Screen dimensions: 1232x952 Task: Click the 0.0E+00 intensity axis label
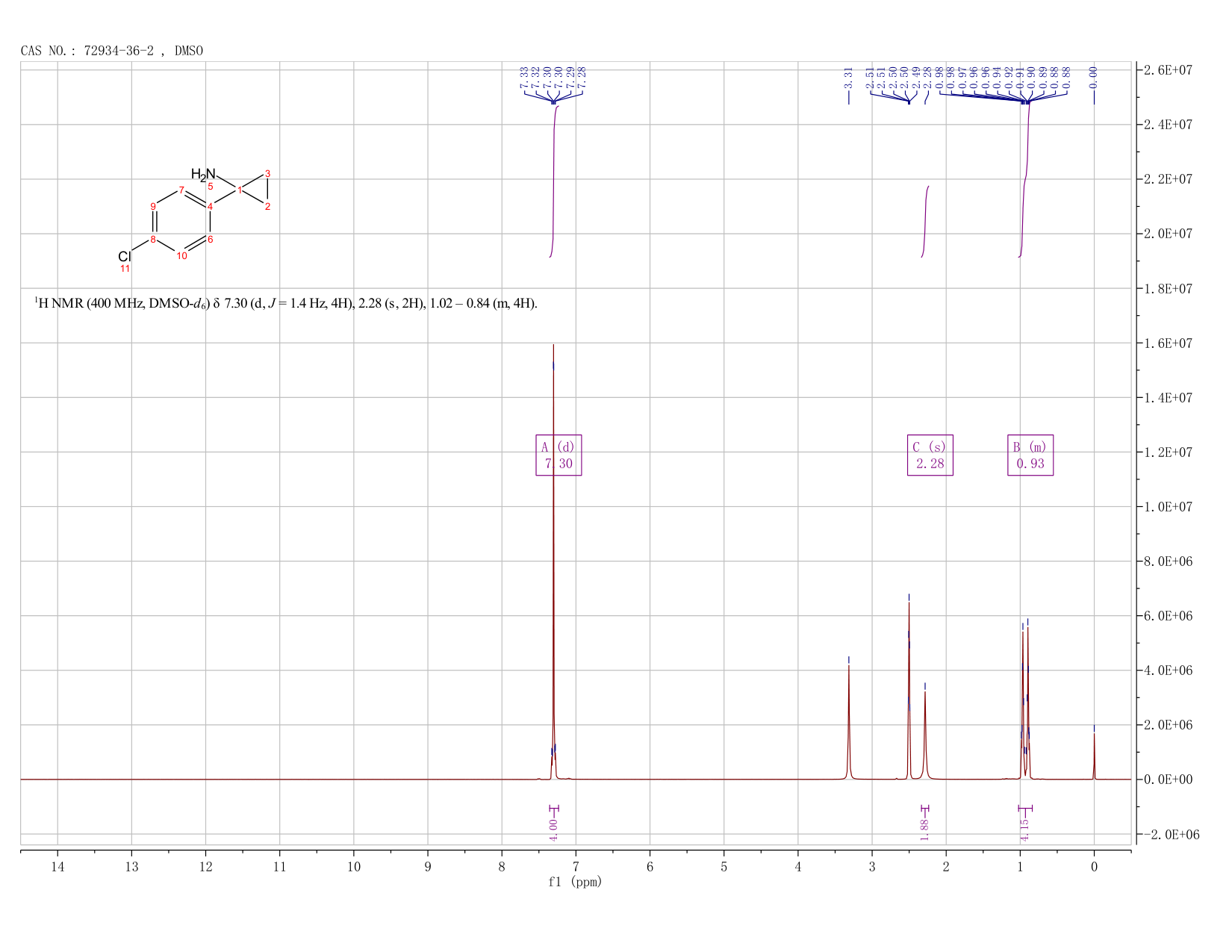point(1169,780)
